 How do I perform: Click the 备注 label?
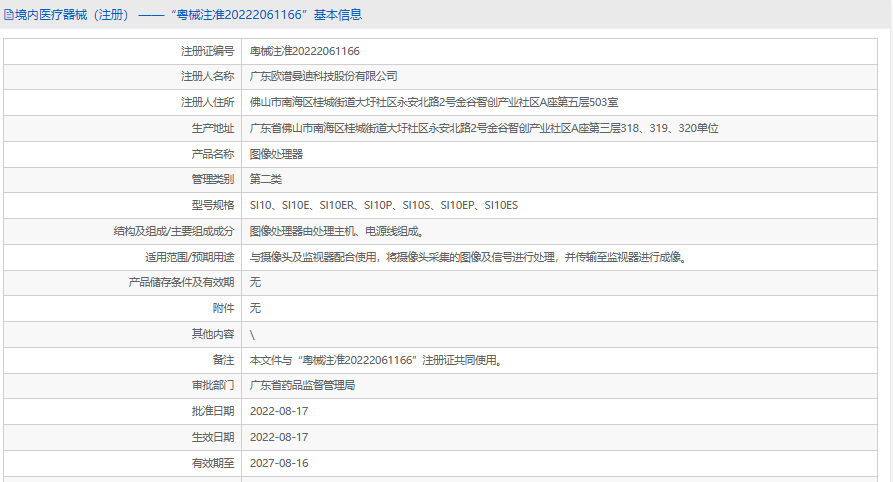tap(223, 360)
